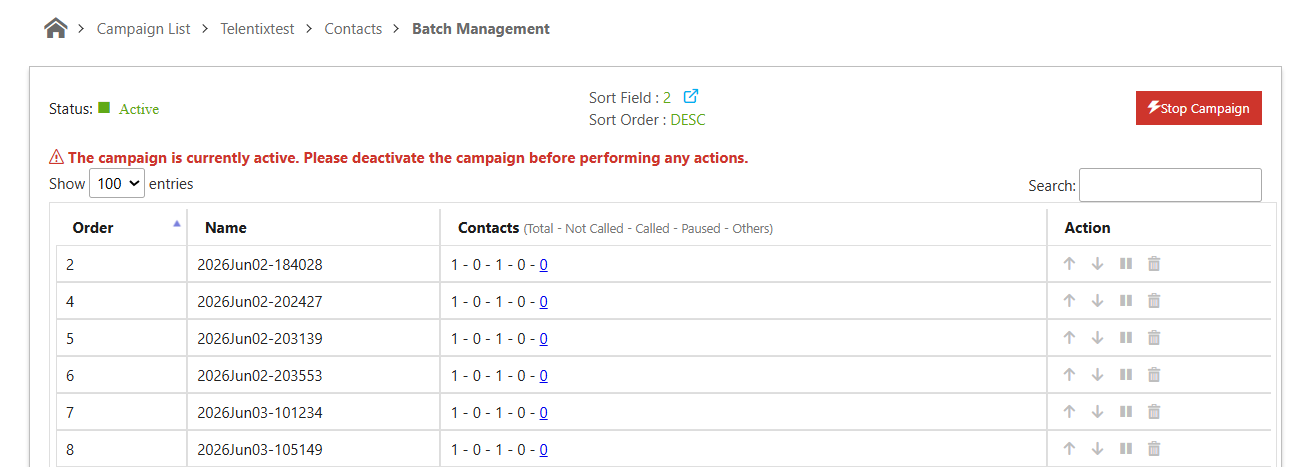Open Campaign List breadcrumb

click(x=143, y=29)
